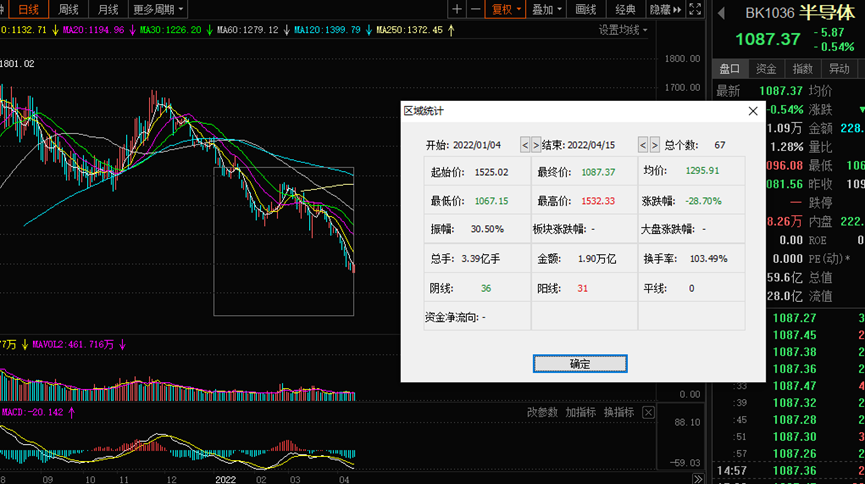Switch to the 资金 tab in side panel
Viewport: 865px width, 484px height.
pyautogui.click(x=766, y=68)
